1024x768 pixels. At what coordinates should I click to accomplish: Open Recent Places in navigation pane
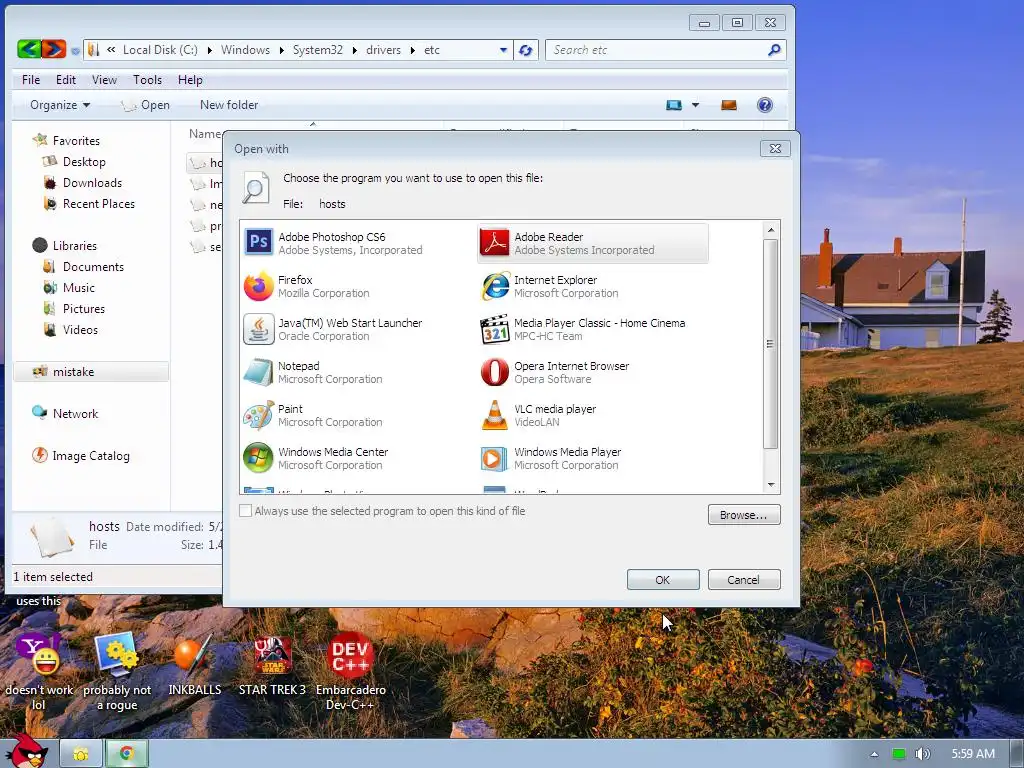[99, 204]
